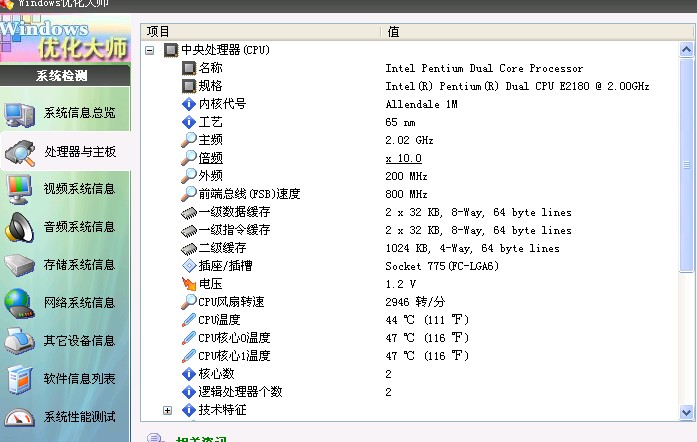Collapse the 中央处理器(CPU) tree node
Image resolution: width=697 pixels, height=442 pixels.
coord(150,50)
